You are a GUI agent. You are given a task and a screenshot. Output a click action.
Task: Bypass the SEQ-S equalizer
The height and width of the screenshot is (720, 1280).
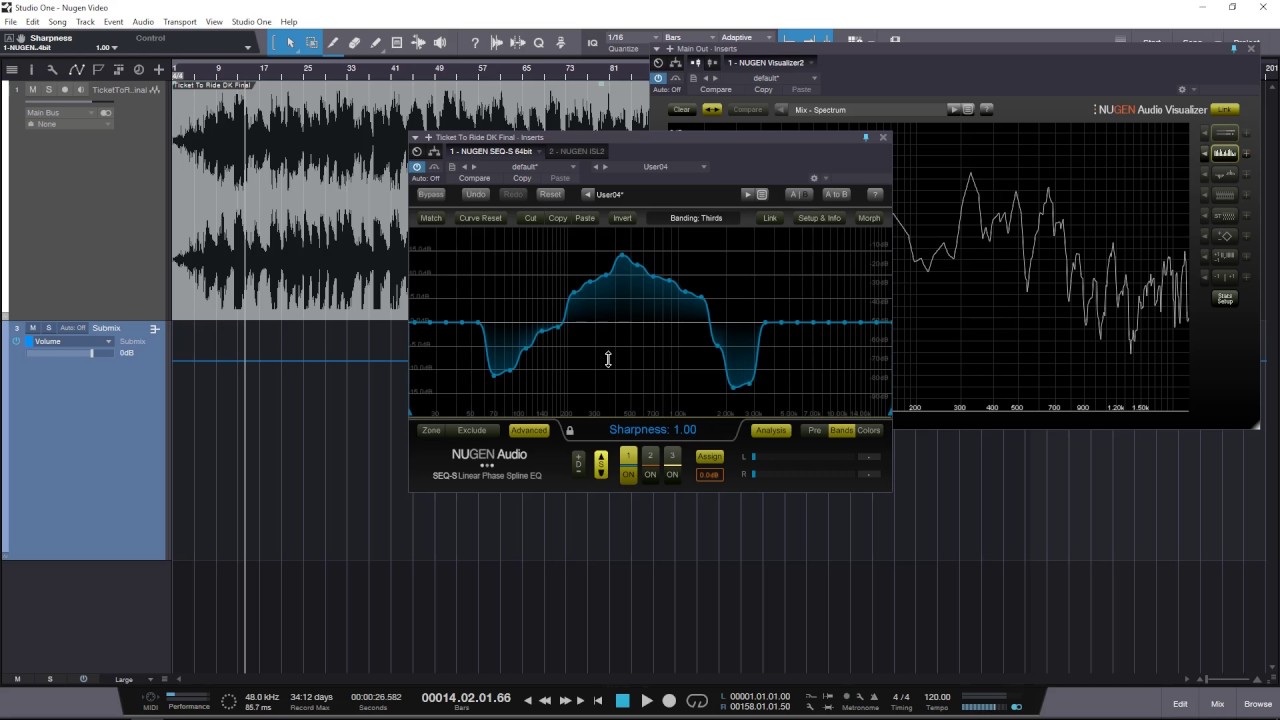pyautogui.click(x=430, y=194)
